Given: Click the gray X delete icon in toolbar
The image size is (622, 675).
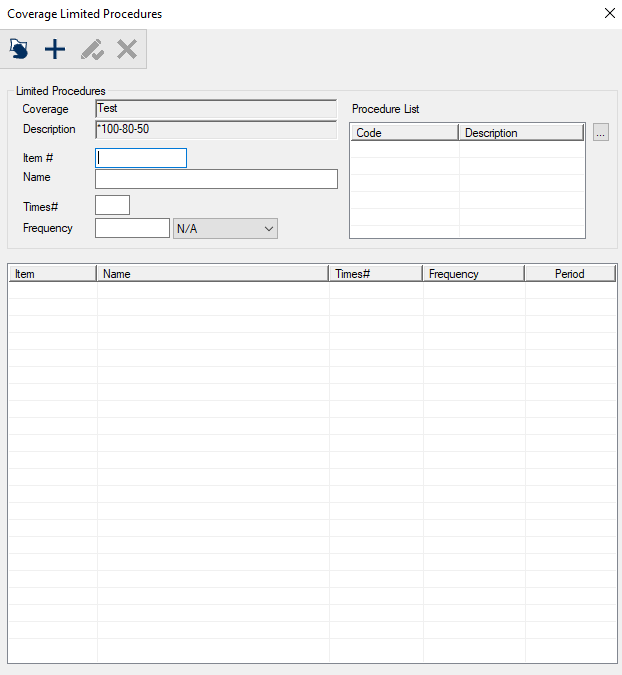Looking at the screenshot, I should 127,49.
